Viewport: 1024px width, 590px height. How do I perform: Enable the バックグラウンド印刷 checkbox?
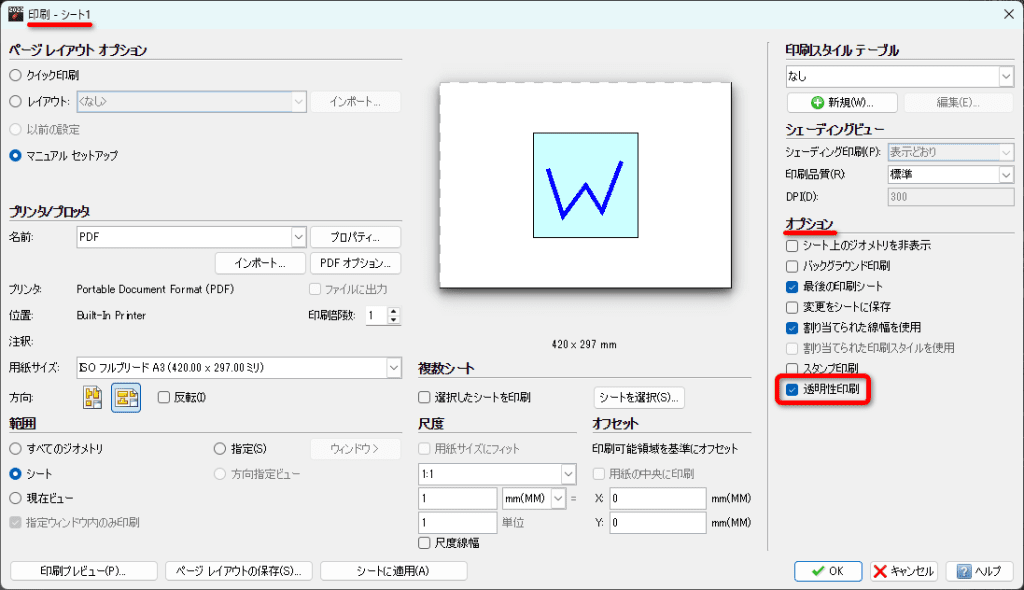(x=792, y=266)
